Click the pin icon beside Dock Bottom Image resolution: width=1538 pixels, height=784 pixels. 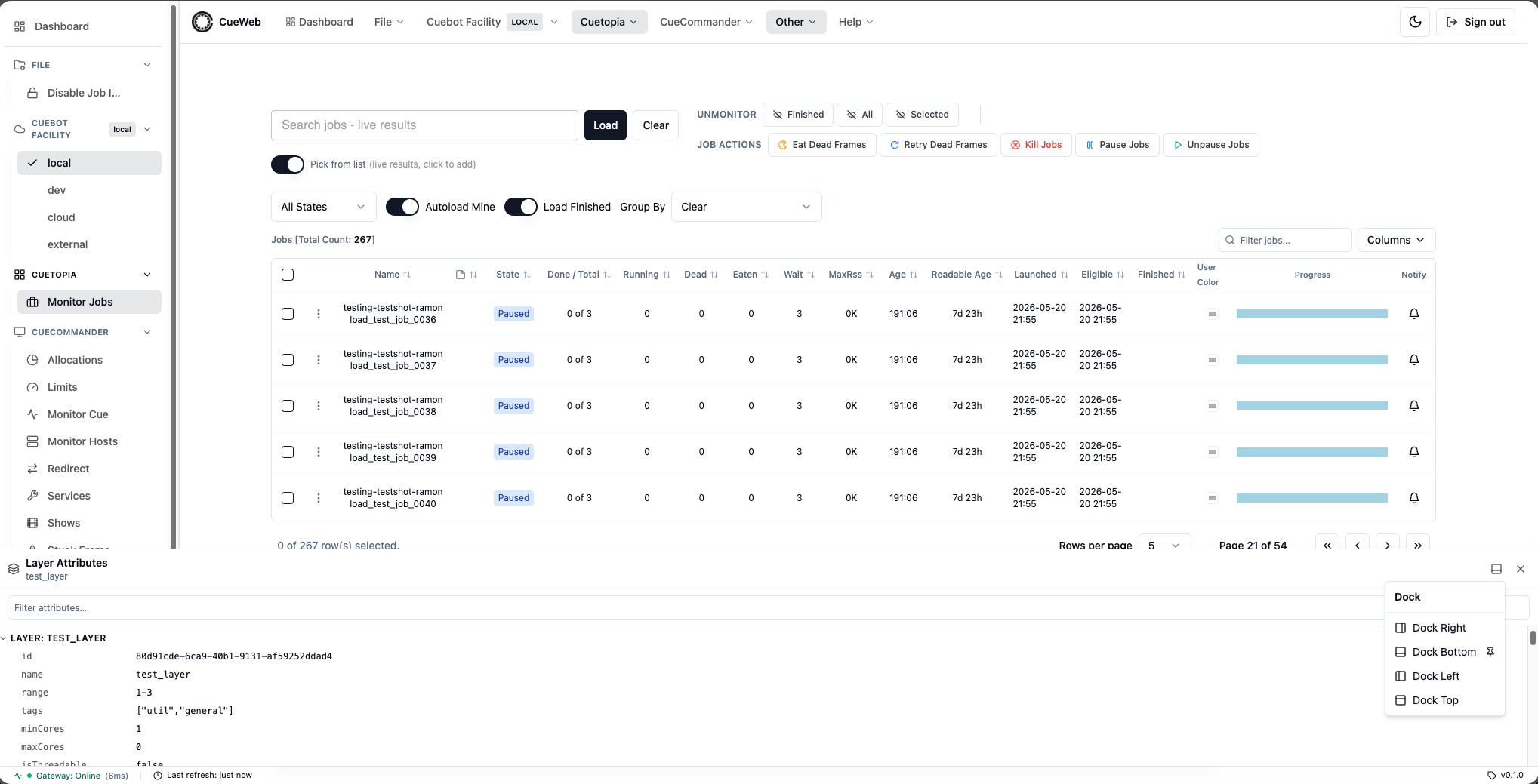coord(1490,652)
